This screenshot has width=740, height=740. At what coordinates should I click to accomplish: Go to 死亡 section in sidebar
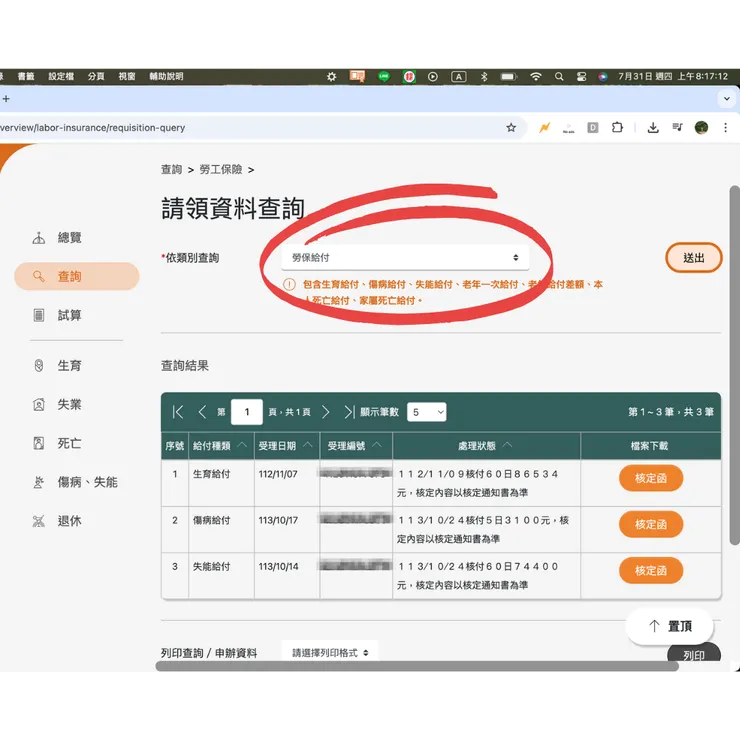[x=57, y=443]
